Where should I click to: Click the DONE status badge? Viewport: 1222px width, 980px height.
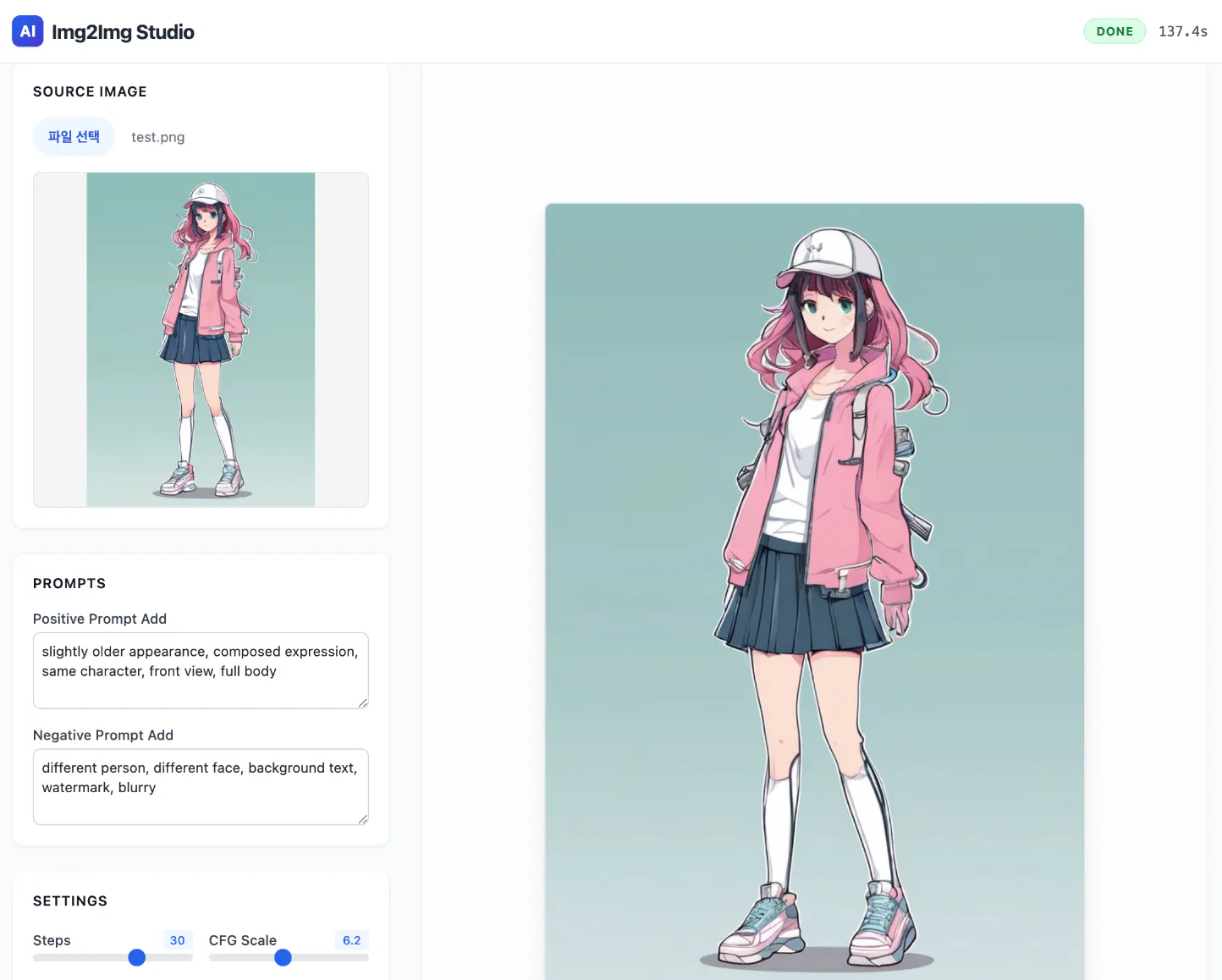[x=1115, y=31]
